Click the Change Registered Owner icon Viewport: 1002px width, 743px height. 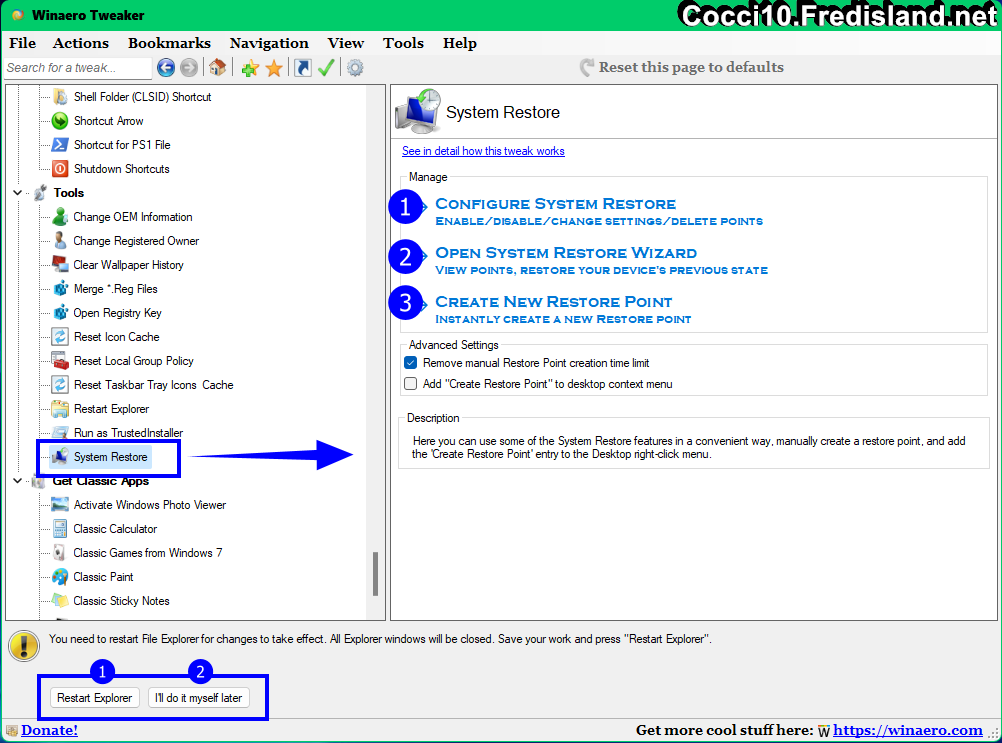click(x=60, y=241)
